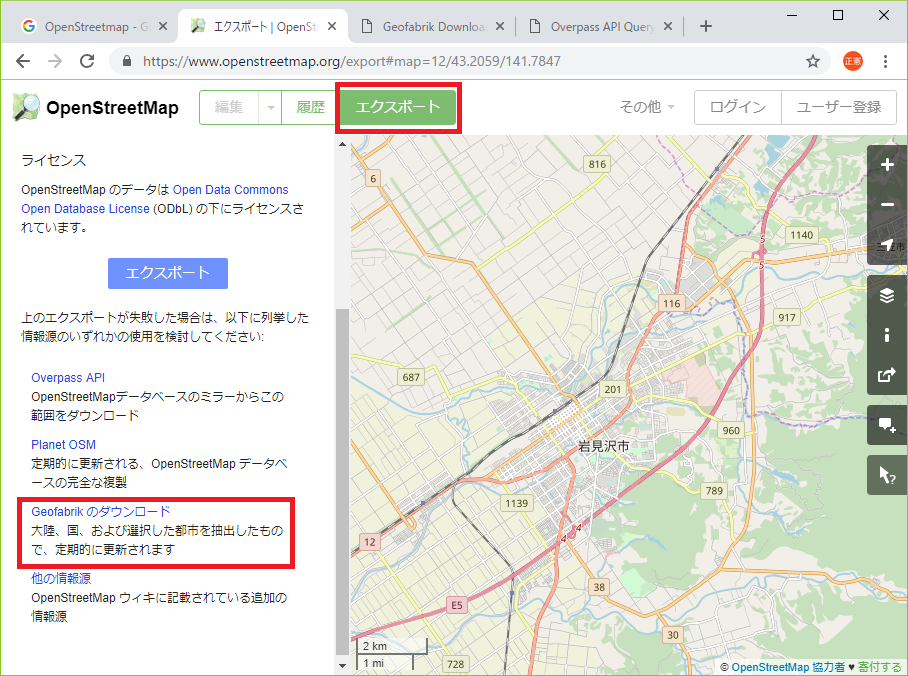Close the Geofabrik Download tab
This screenshot has width=908, height=676.
[x=500, y=26]
